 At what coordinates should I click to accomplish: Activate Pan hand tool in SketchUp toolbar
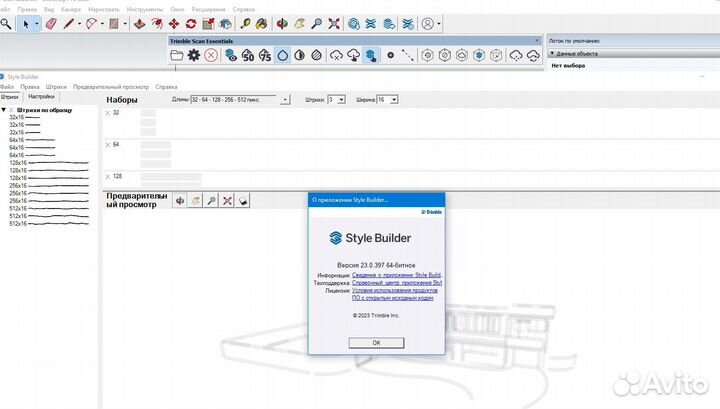[299, 24]
